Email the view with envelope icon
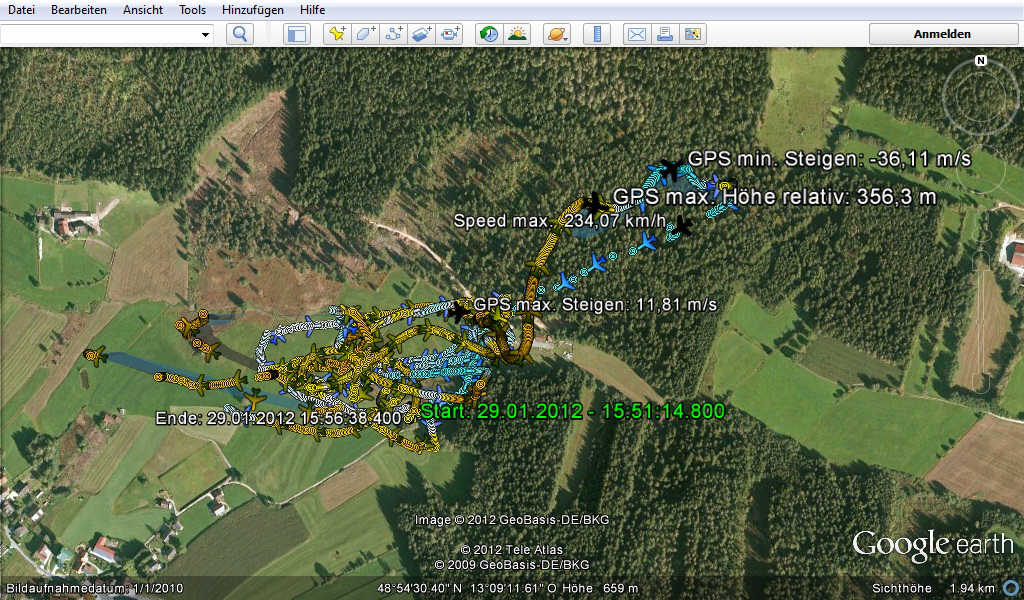The image size is (1024, 600). [x=636, y=34]
